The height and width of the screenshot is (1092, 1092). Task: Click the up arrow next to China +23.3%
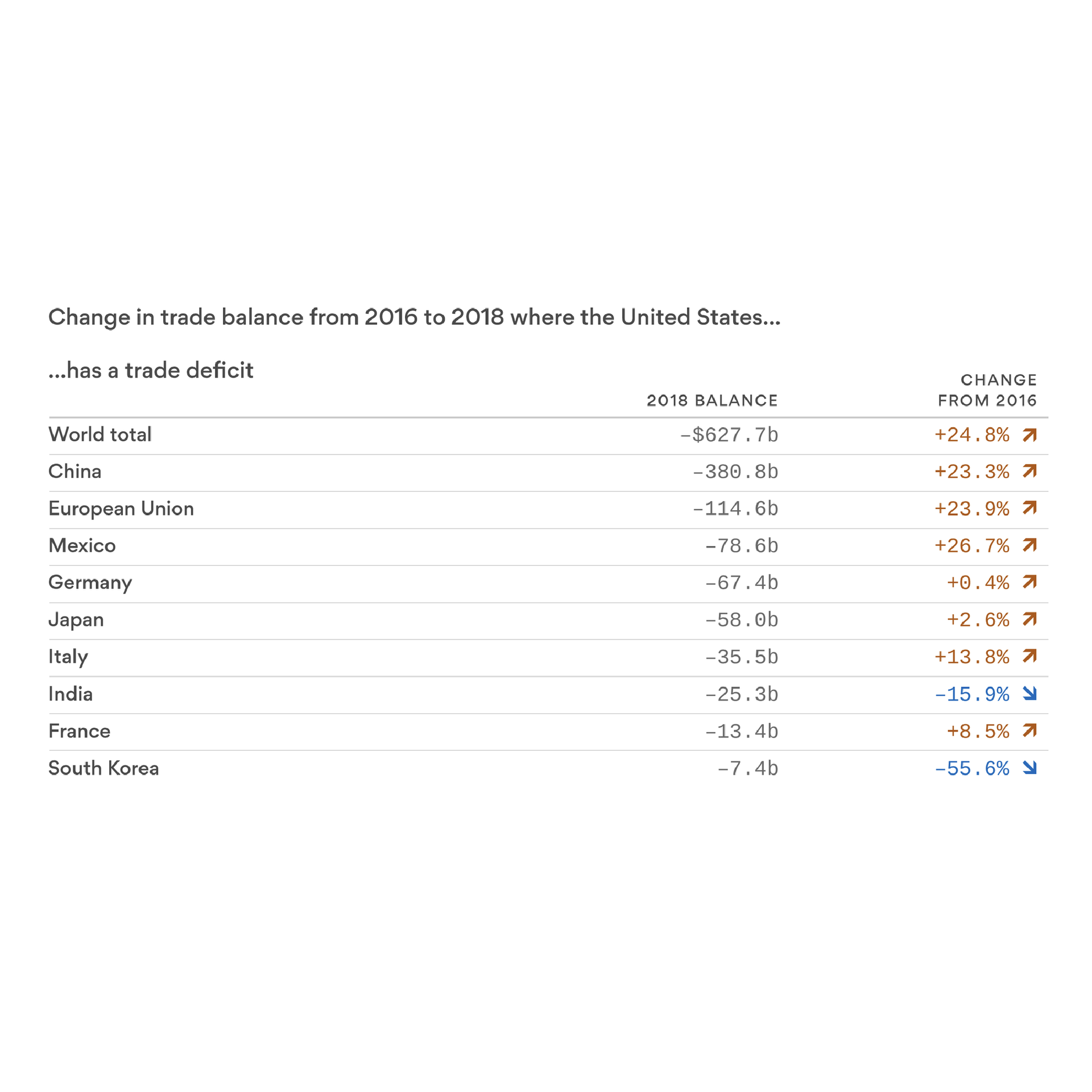(x=1029, y=471)
